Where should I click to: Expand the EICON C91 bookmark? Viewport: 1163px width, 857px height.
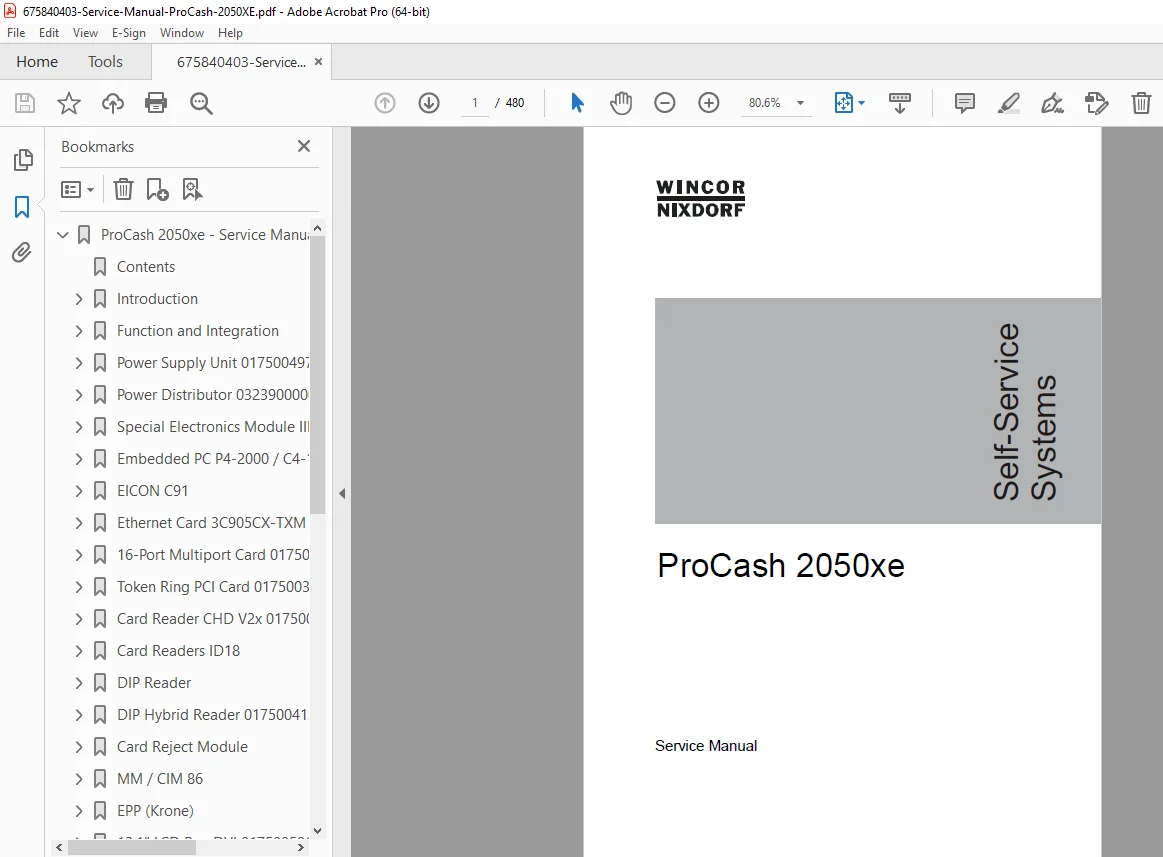tap(79, 490)
